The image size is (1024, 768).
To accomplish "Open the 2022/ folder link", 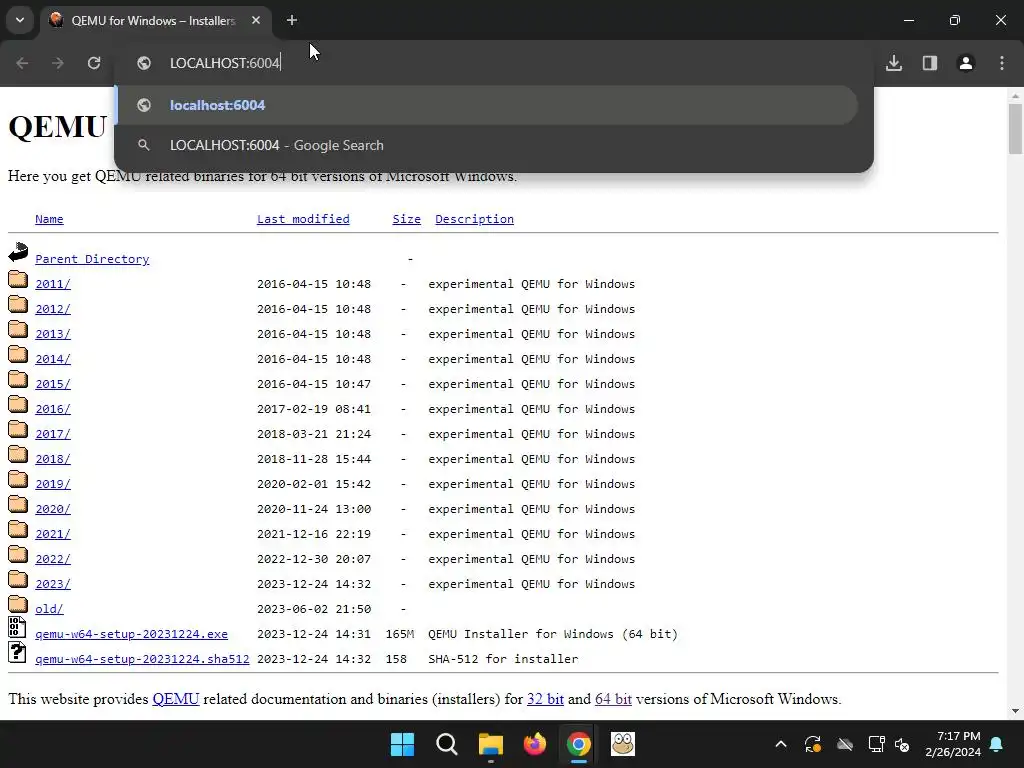I will [x=53, y=559].
